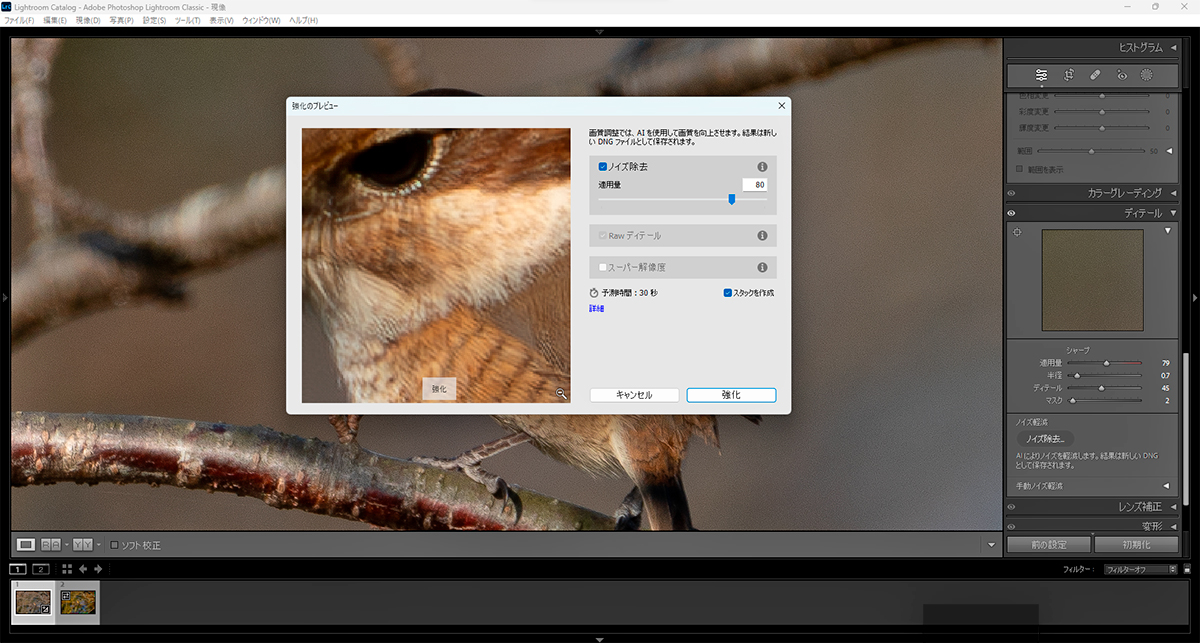The image size is (1200, 643).
Task: Expand the 手動ノイズ軽減 section
Action: (1166, 486)
